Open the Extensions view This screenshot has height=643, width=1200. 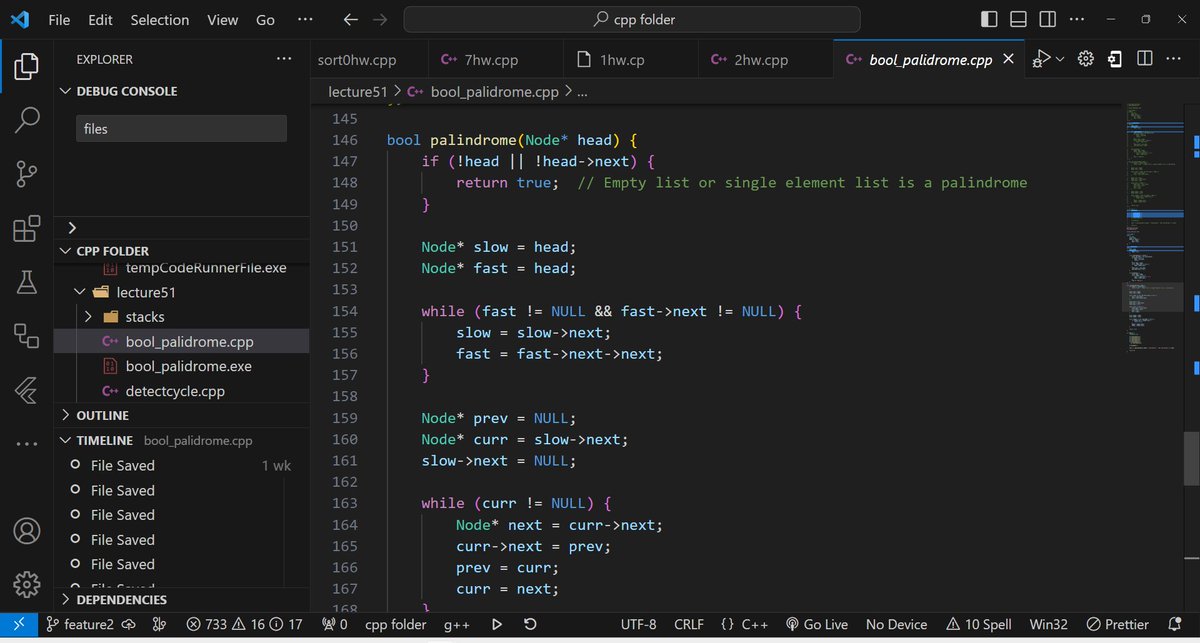point(27,228)
